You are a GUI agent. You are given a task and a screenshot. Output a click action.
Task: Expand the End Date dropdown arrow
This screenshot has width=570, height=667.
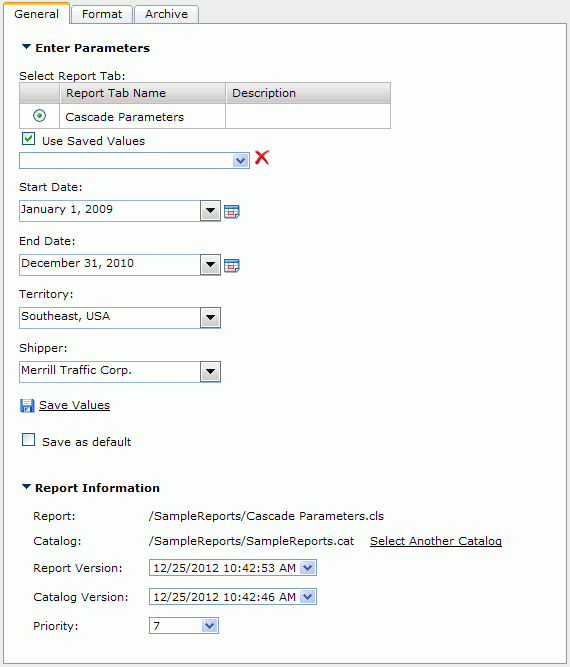[x=210, y=265]
